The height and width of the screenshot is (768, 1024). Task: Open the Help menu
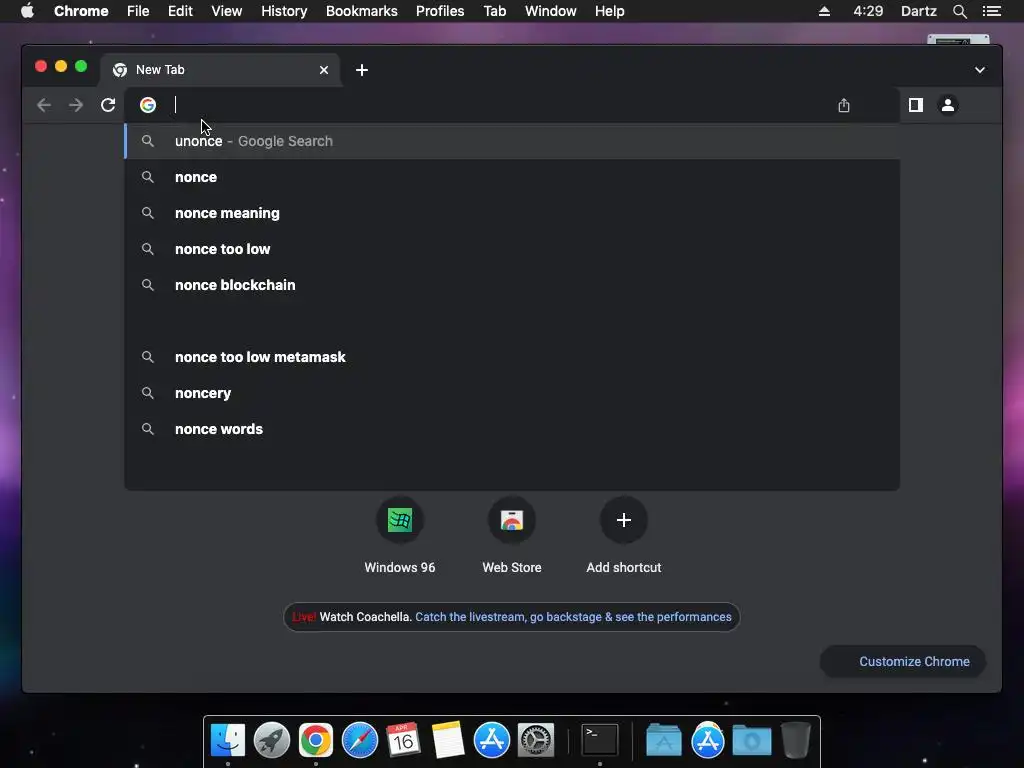(609, 11)
